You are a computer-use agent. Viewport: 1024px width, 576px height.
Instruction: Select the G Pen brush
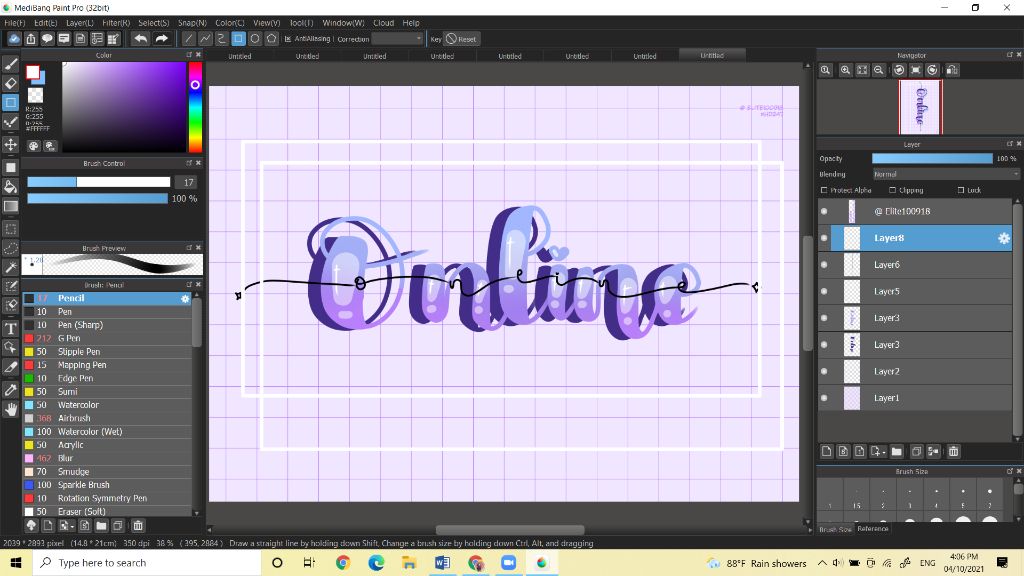107,338
